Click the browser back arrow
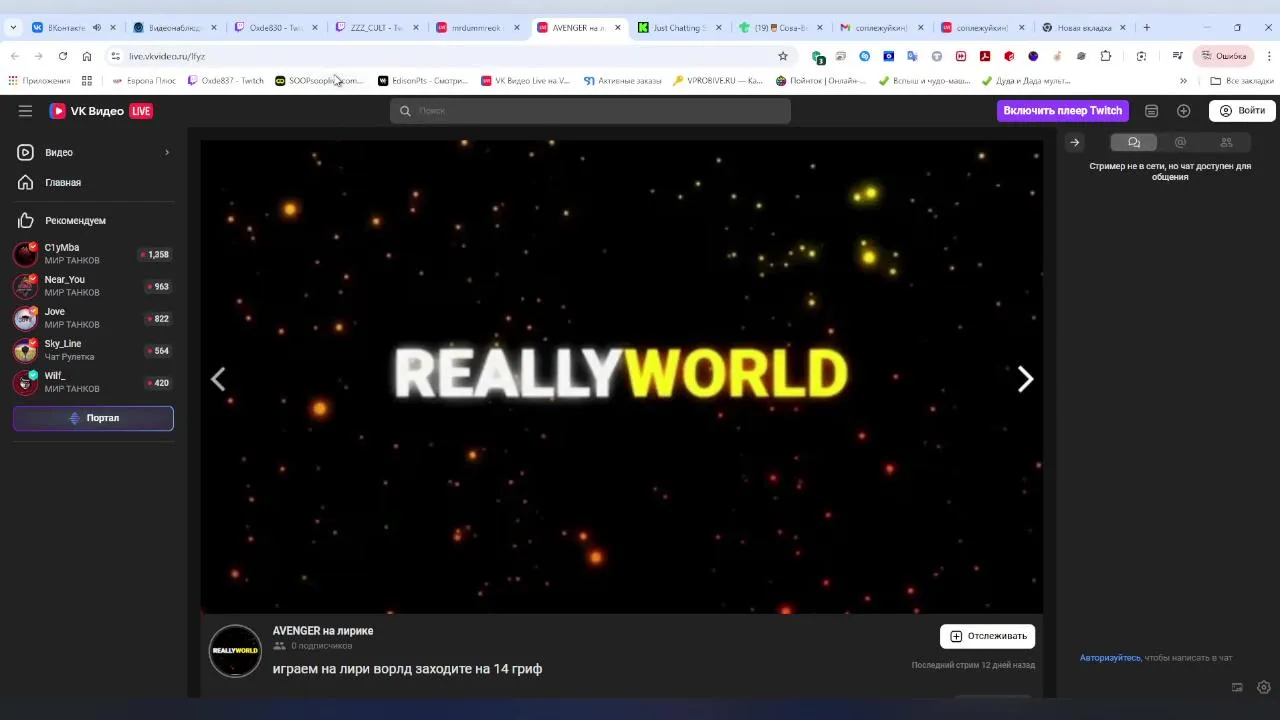The width and height of the screenshot is (1280, 720). click(14, 56)
